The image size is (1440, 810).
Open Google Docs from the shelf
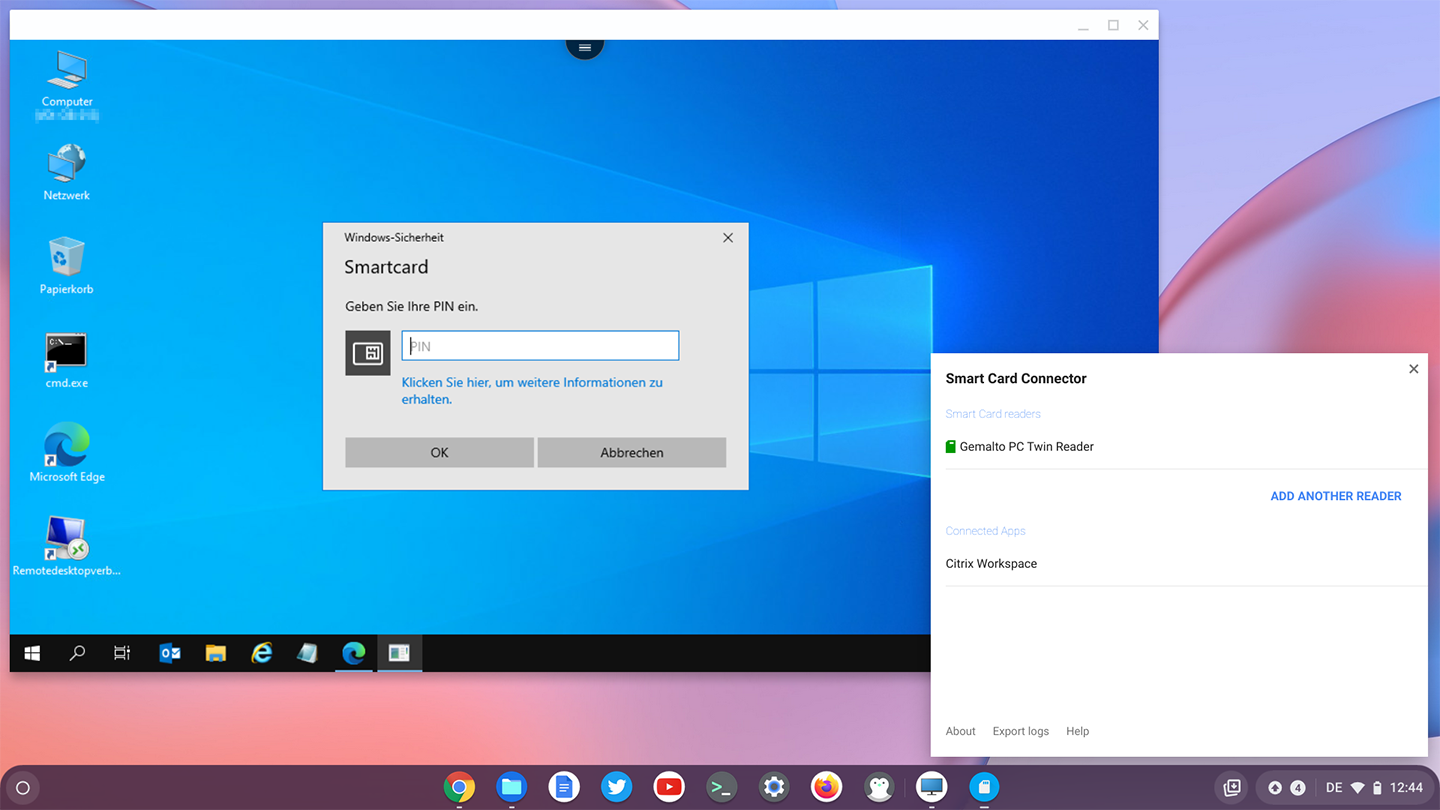pos(564,788)
